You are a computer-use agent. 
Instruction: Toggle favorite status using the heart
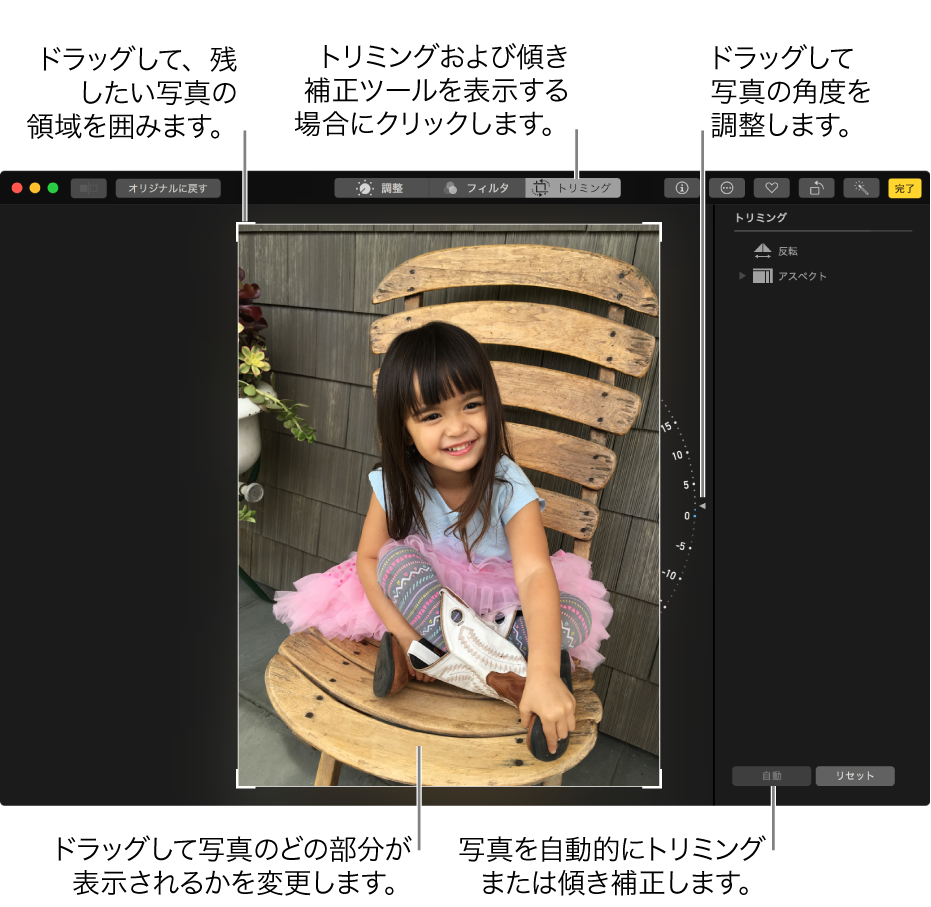(773, 187)
